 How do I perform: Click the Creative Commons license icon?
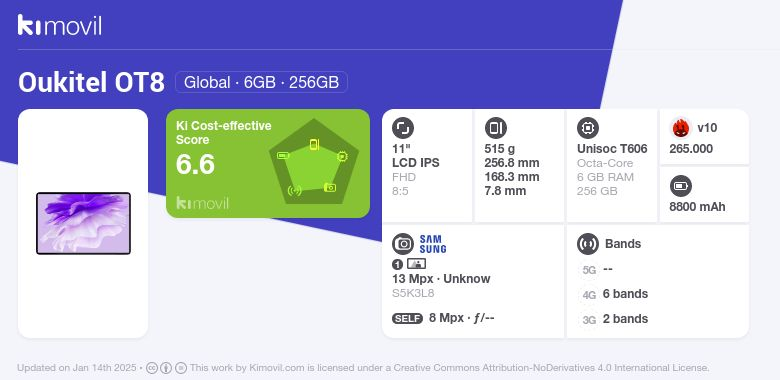pos(152,368)
